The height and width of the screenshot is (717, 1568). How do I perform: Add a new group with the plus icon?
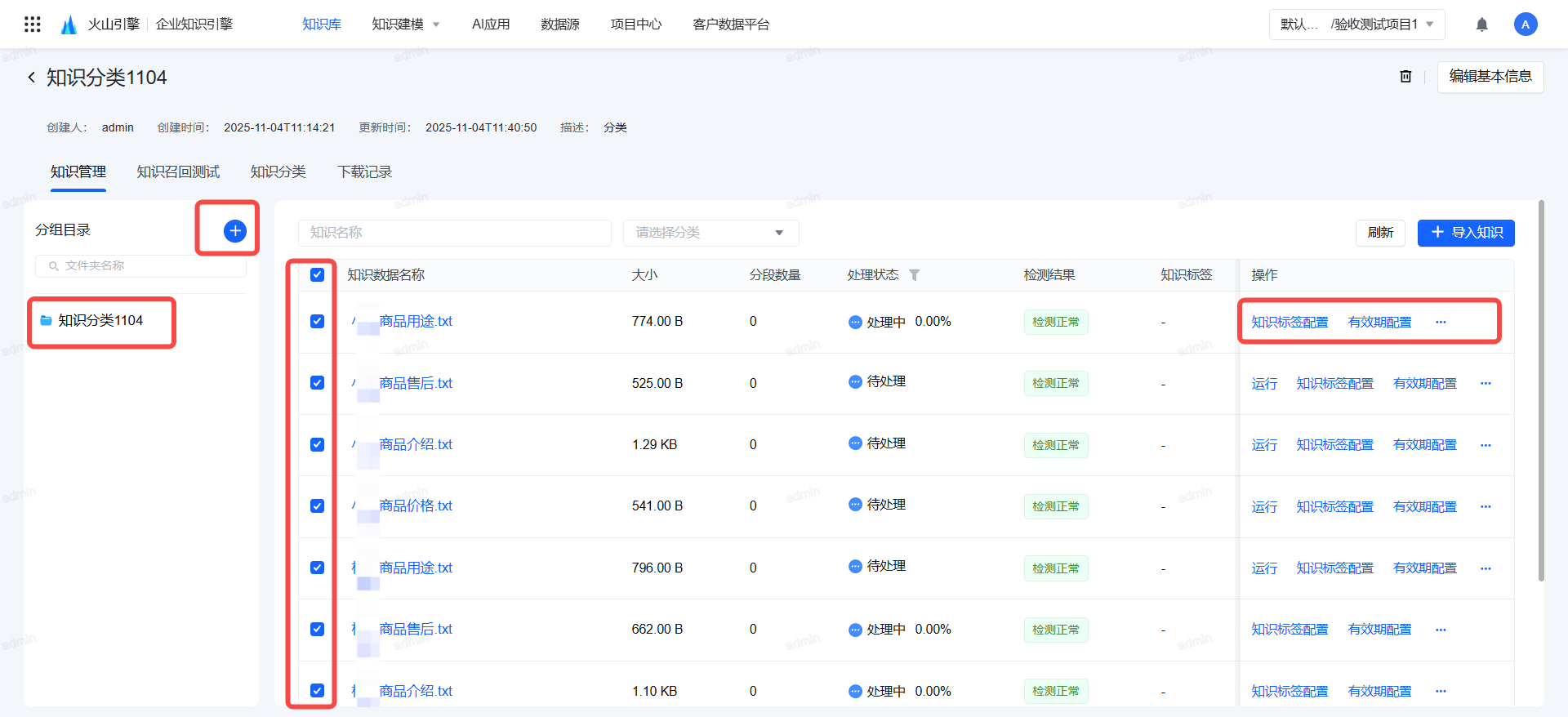[x=235, y=231]
